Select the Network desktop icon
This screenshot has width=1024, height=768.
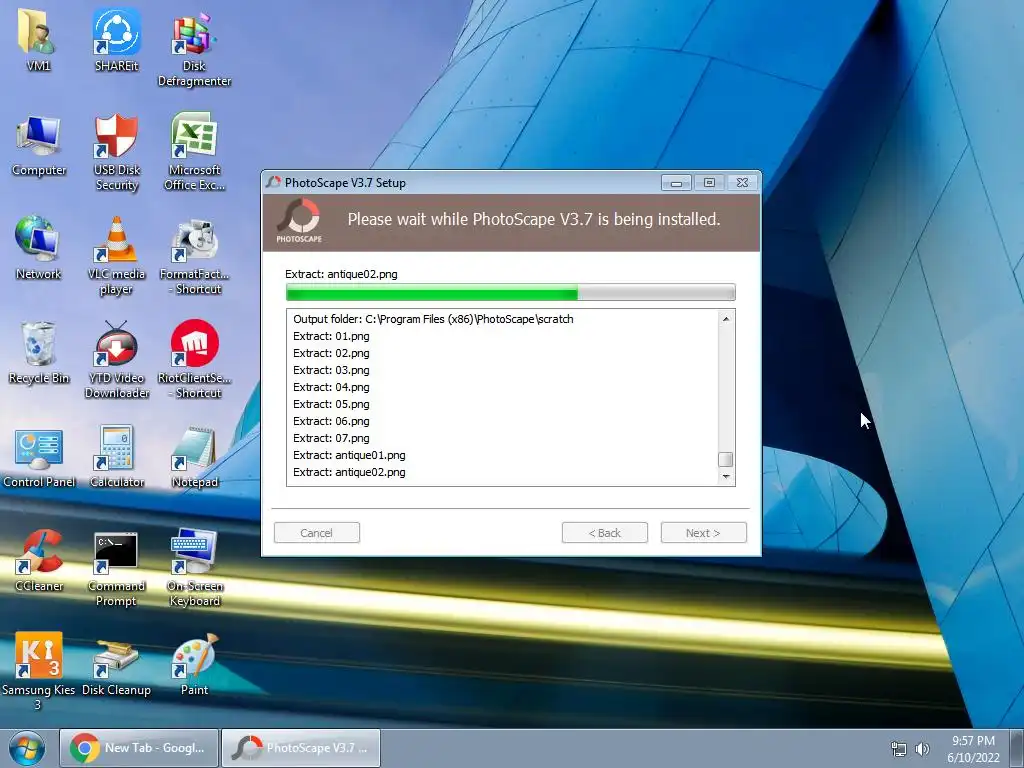[38, 248]
